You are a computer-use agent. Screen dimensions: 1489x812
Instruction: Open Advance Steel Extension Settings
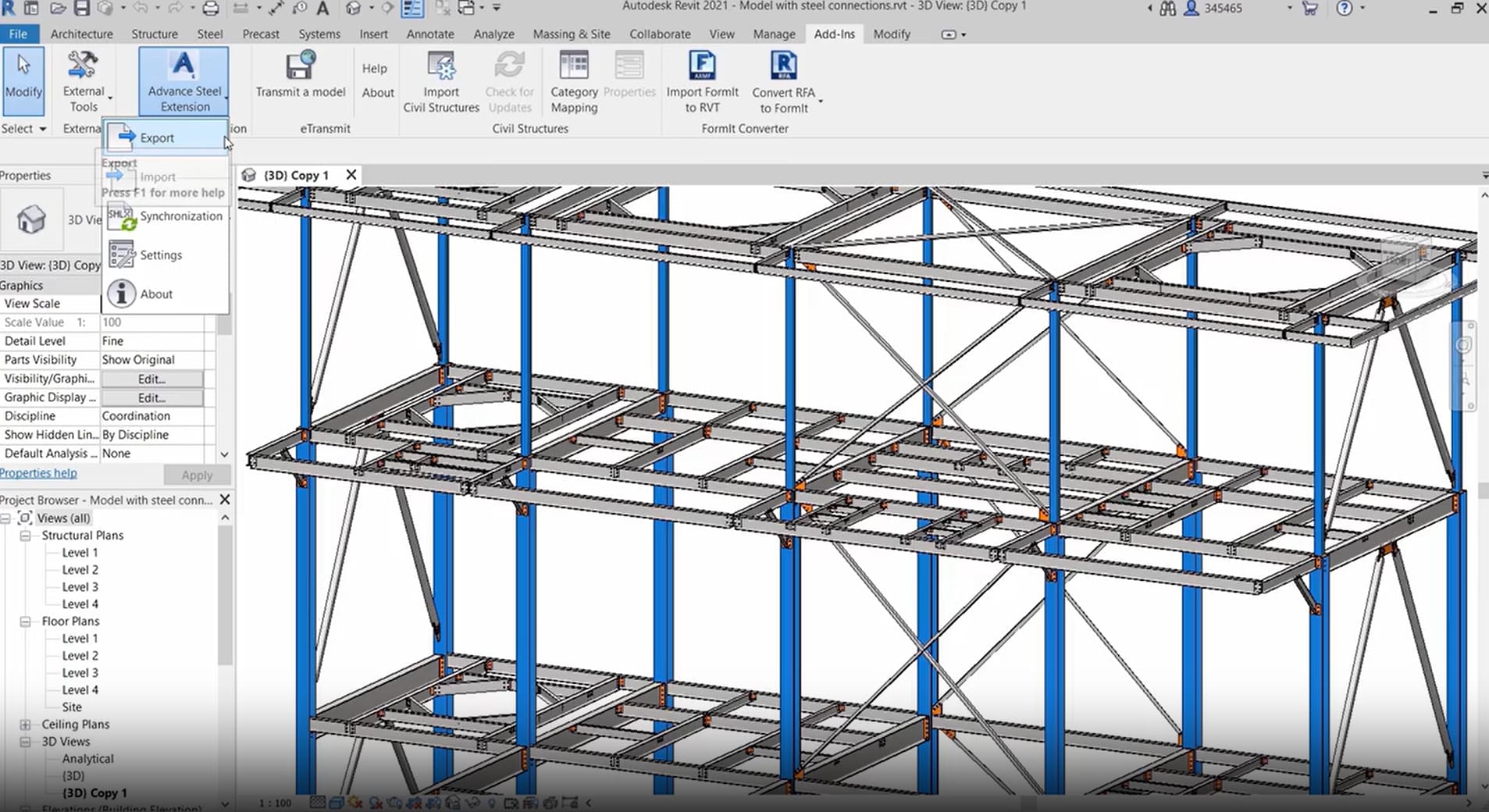[161, 255]
